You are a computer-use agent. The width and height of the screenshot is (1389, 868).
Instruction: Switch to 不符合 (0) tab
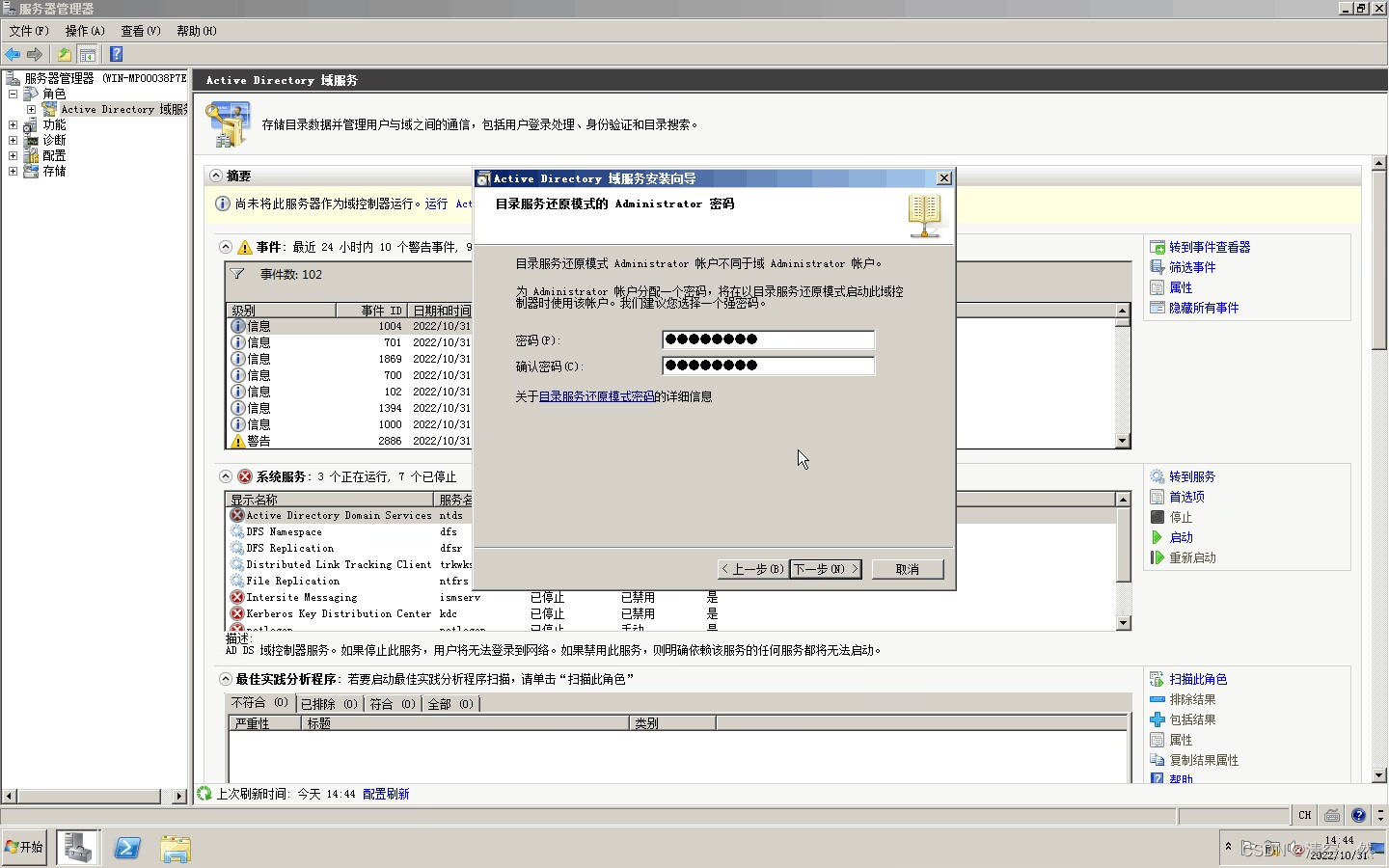259,703
